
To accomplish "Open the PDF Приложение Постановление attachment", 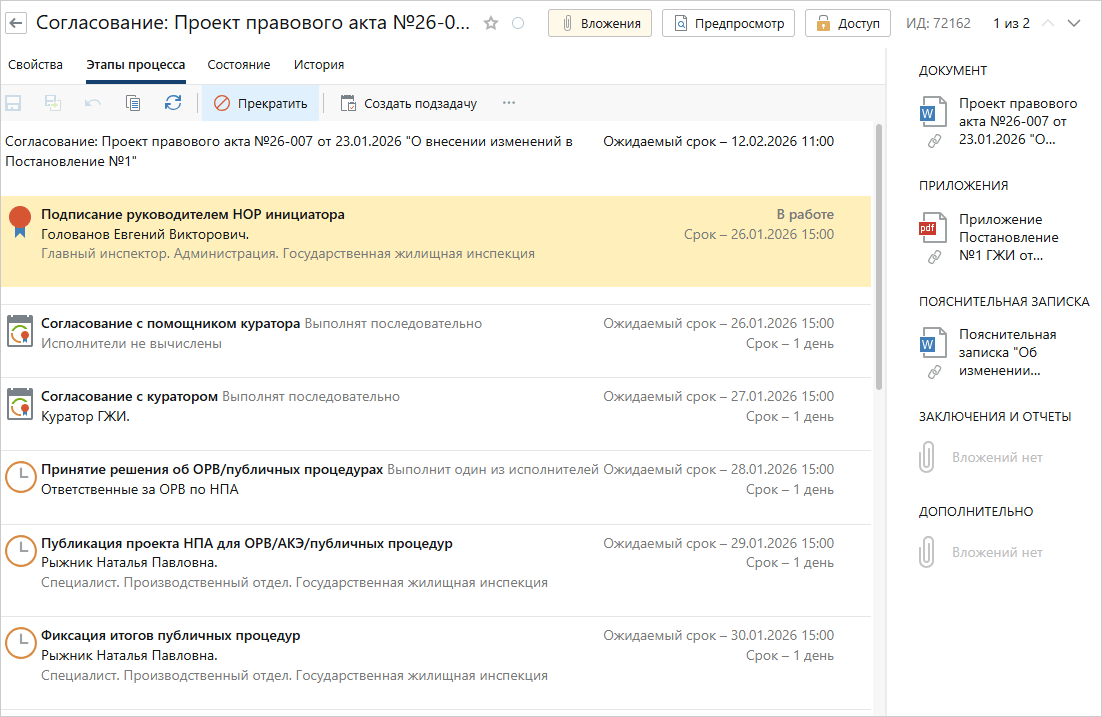I will pyautogui.click(x=1008, y=237).
